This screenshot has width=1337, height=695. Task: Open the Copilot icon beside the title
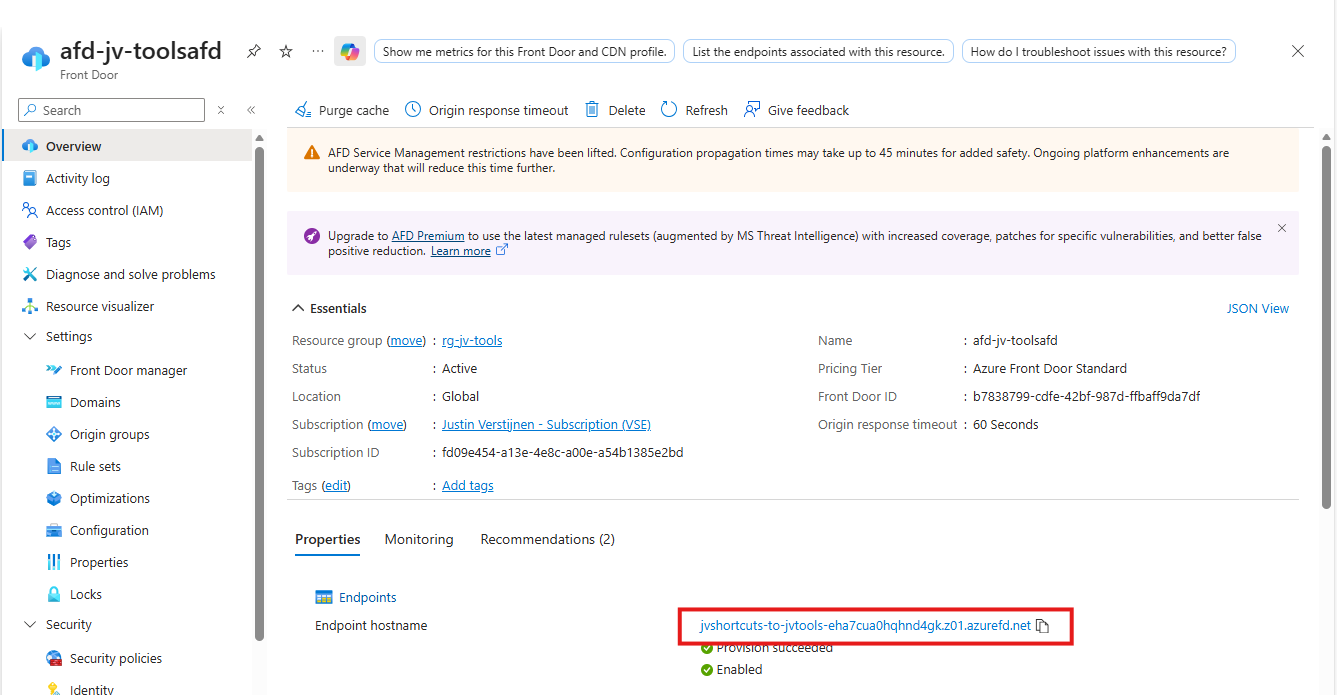pos(349,51)
